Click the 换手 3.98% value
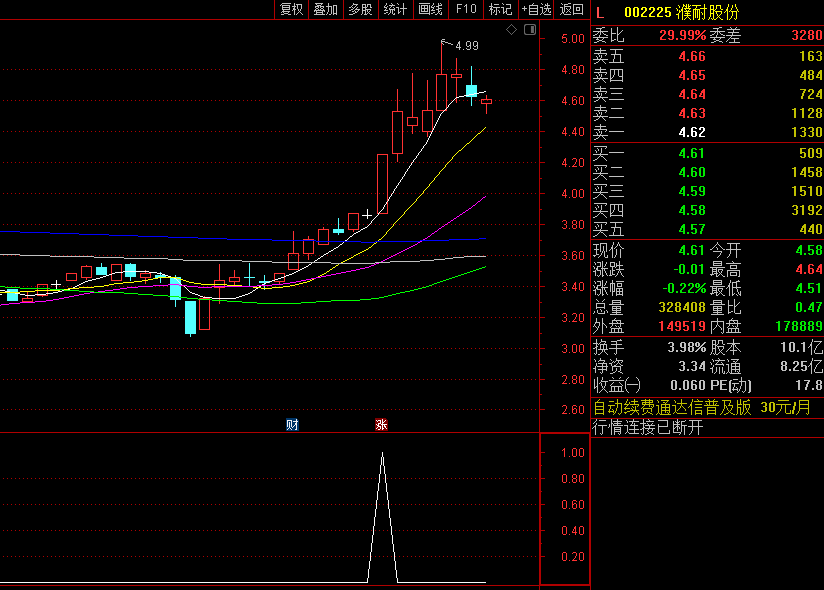824x590 pixels. tap(686, 347)
